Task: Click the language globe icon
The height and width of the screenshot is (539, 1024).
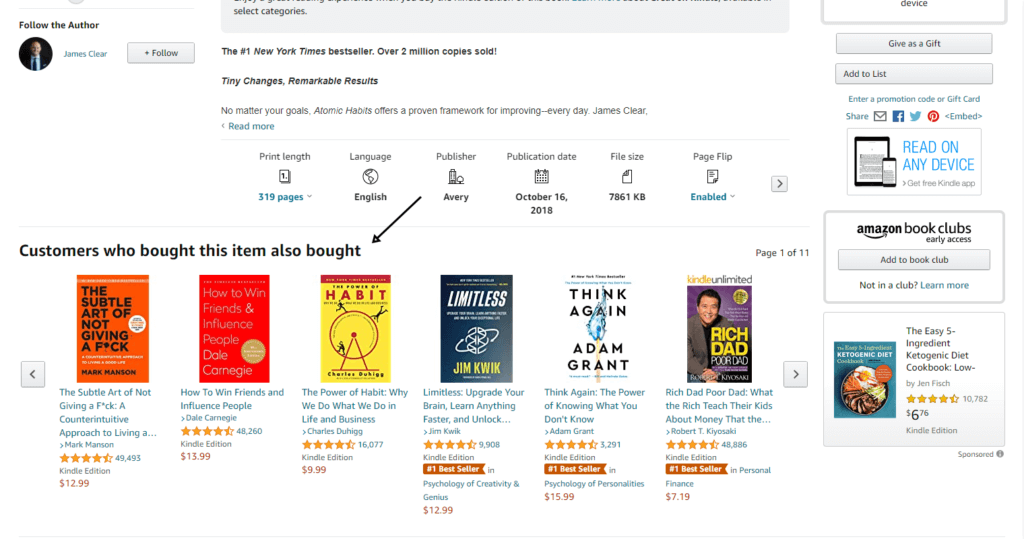Action: pyautogui.click(x=370, y=177)
